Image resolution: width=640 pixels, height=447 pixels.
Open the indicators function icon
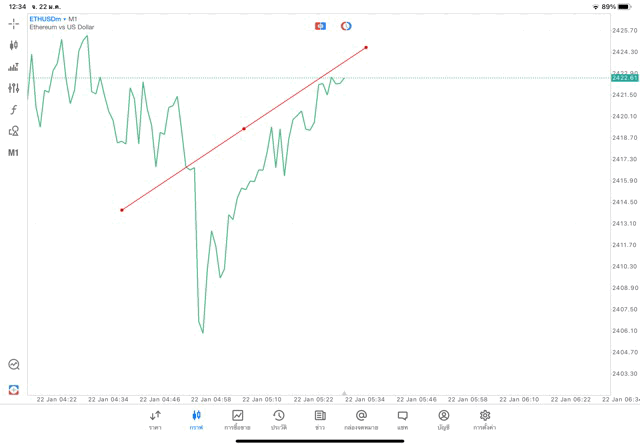[13, 110]
